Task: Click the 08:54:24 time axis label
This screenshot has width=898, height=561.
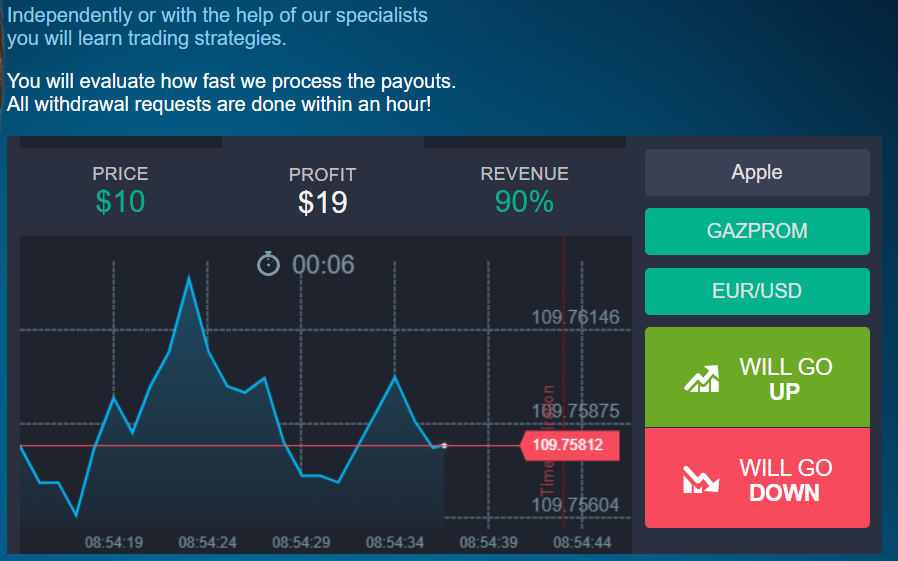Action: [x=207, y=543]
